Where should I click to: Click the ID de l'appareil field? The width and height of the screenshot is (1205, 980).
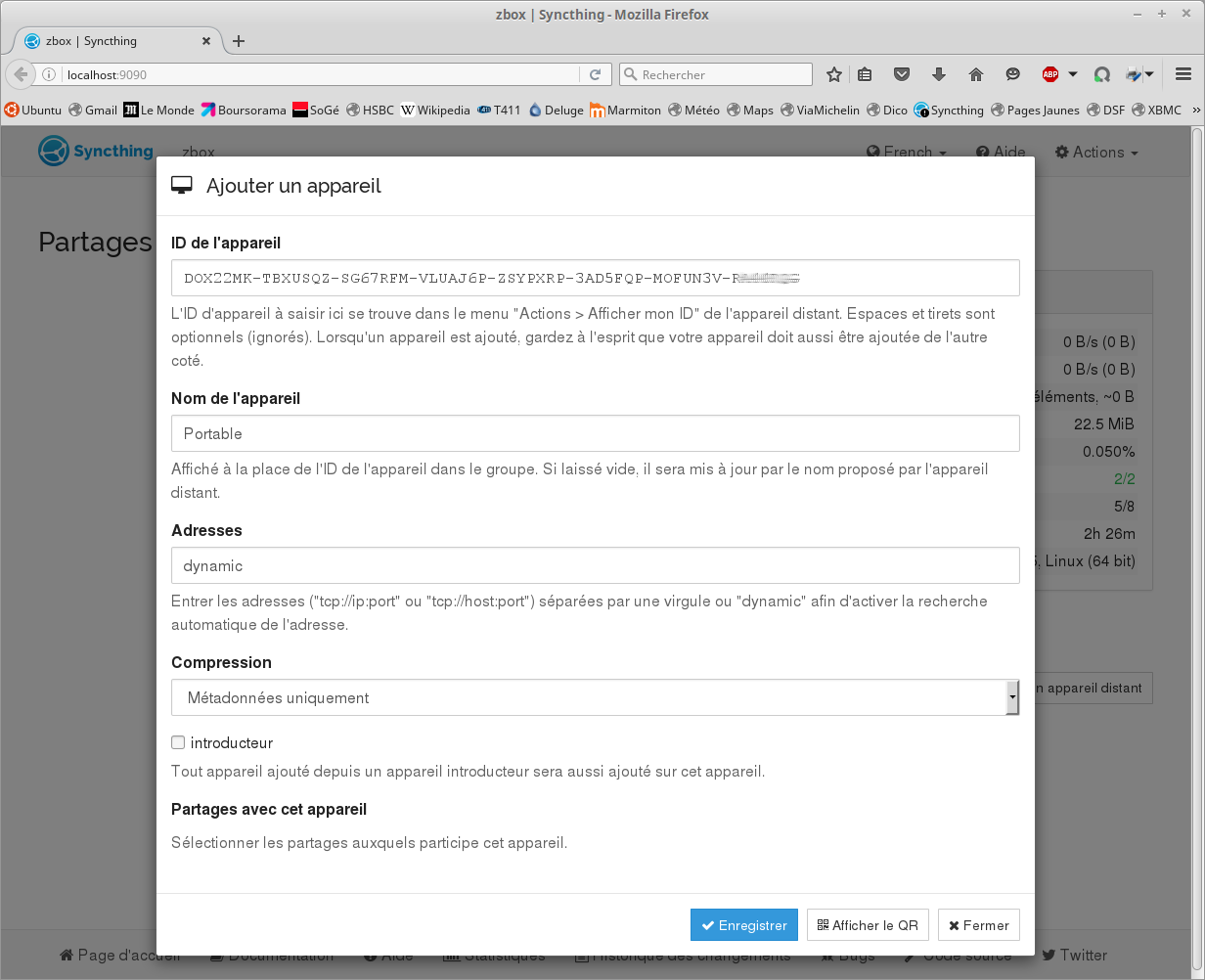click(595, 278)
